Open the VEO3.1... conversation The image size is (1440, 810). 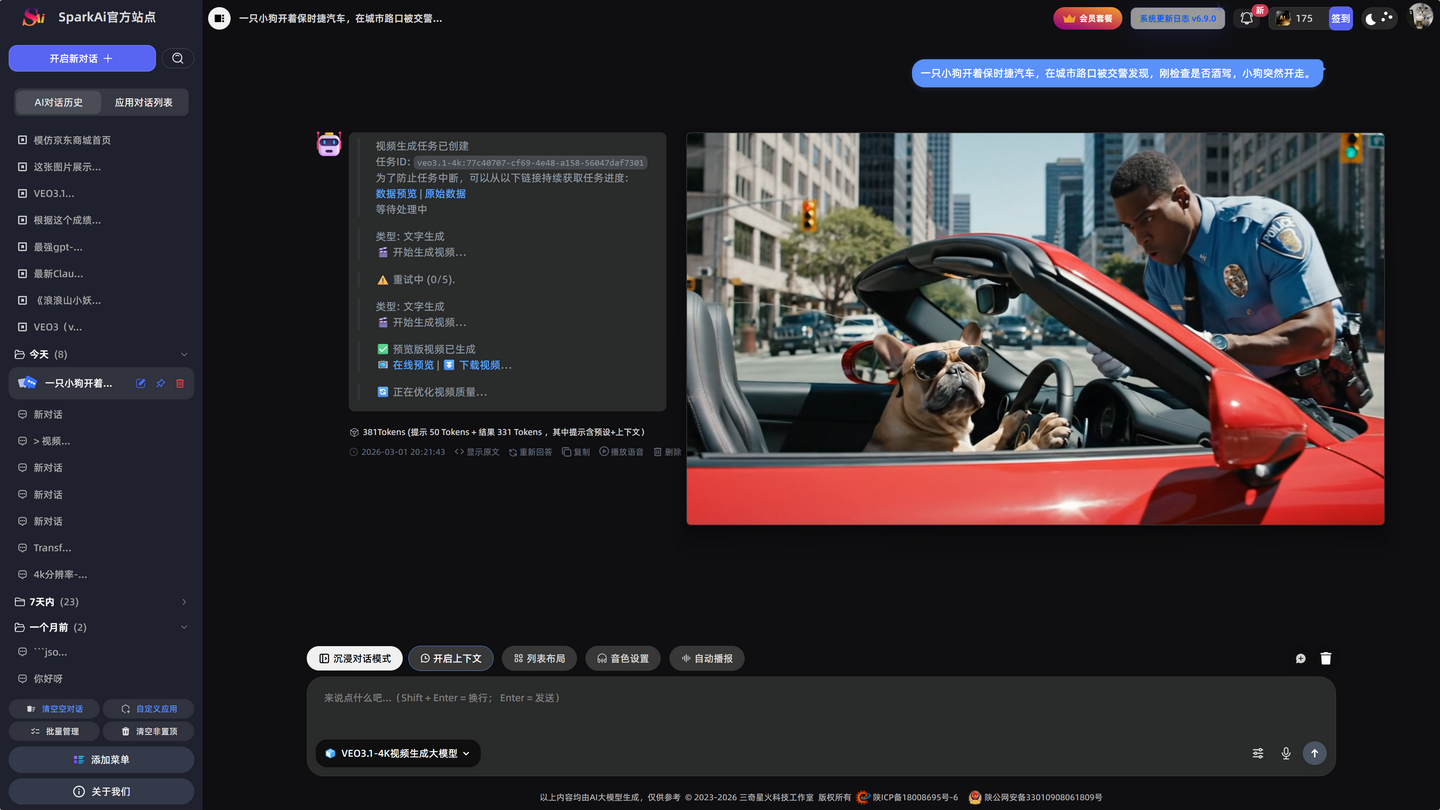101,193
